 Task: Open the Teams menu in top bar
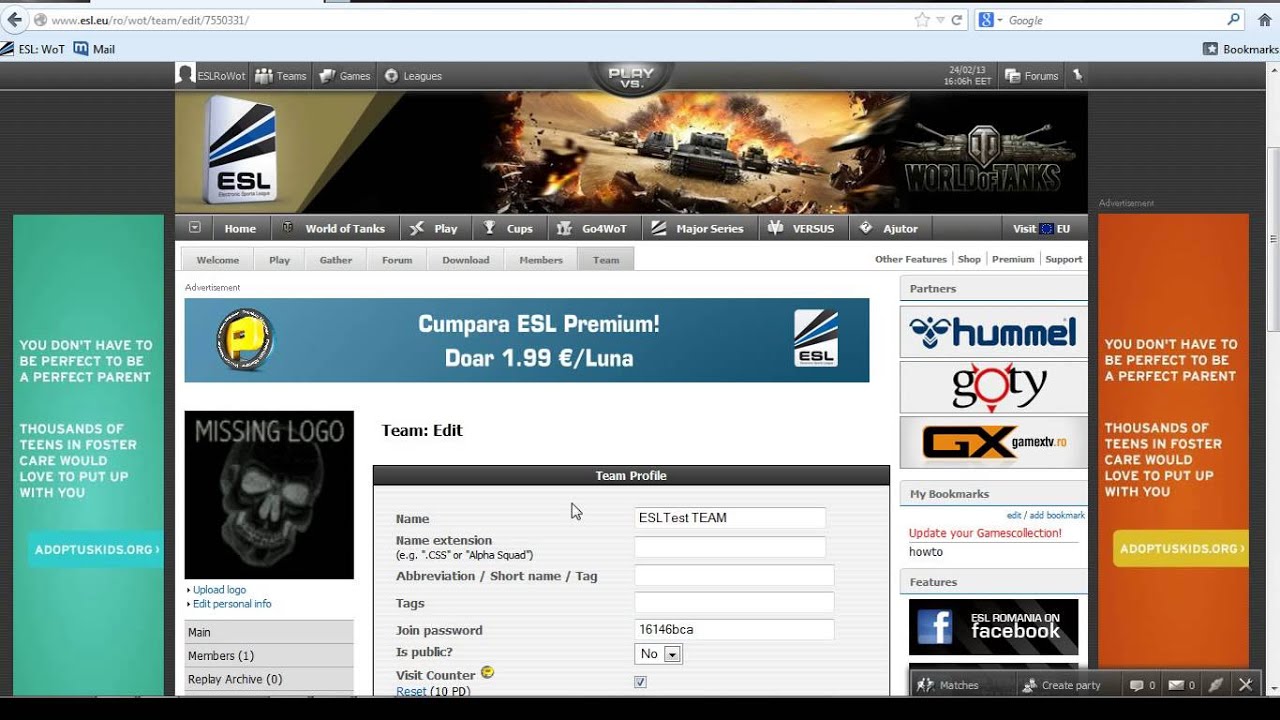(x=281, y=75)
